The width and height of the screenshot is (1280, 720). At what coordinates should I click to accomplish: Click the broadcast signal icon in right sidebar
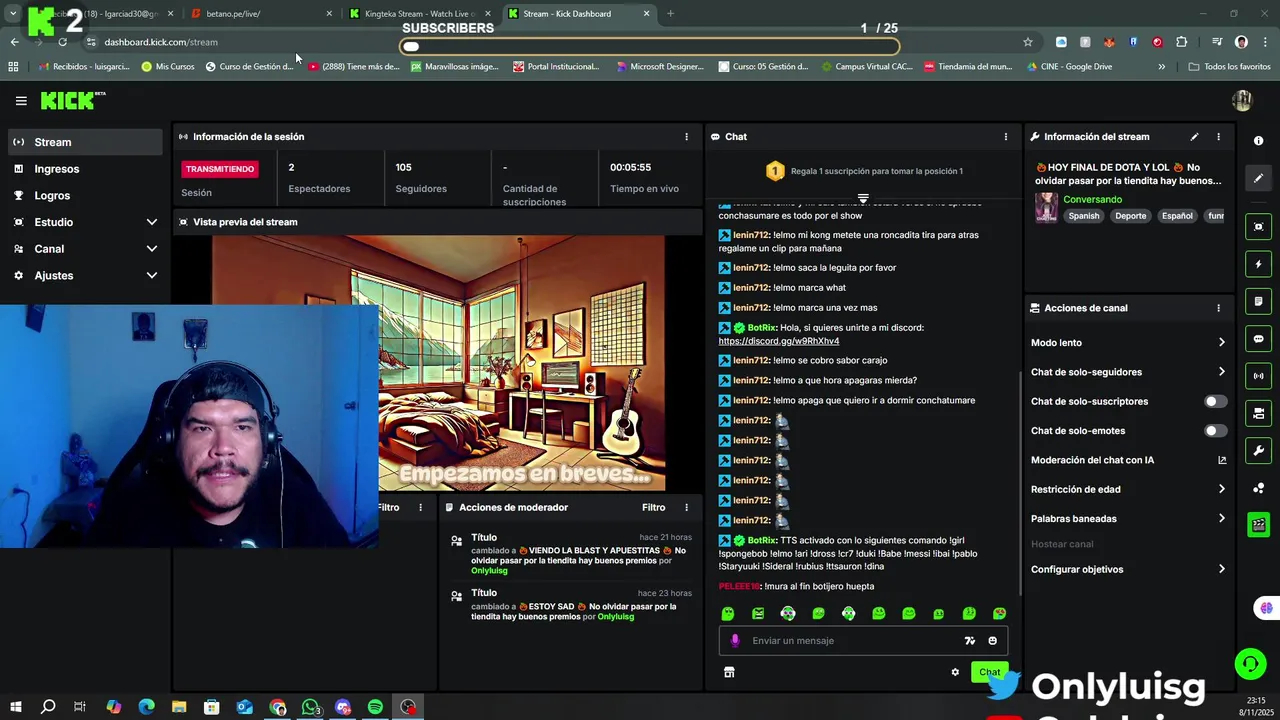point(1259,376)
